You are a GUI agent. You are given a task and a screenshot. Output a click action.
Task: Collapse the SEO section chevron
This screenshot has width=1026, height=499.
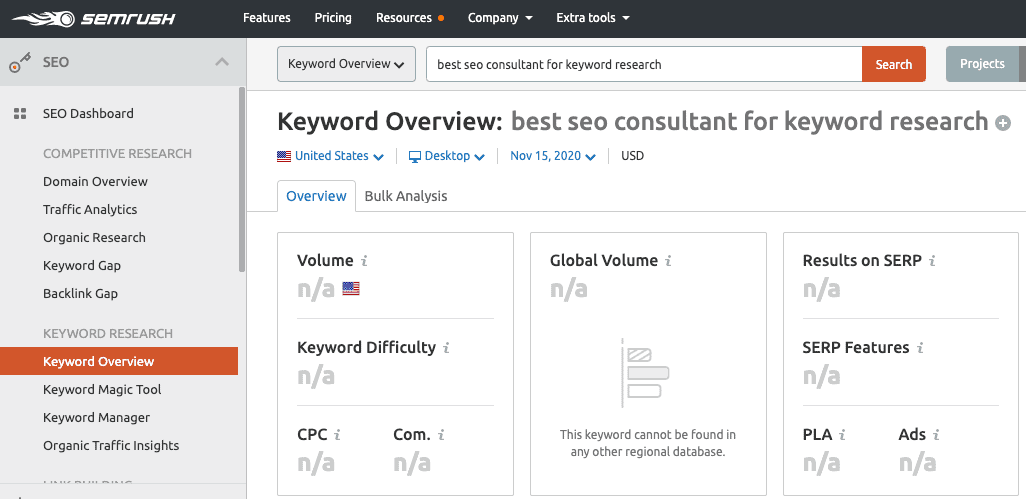pos(222,63)
